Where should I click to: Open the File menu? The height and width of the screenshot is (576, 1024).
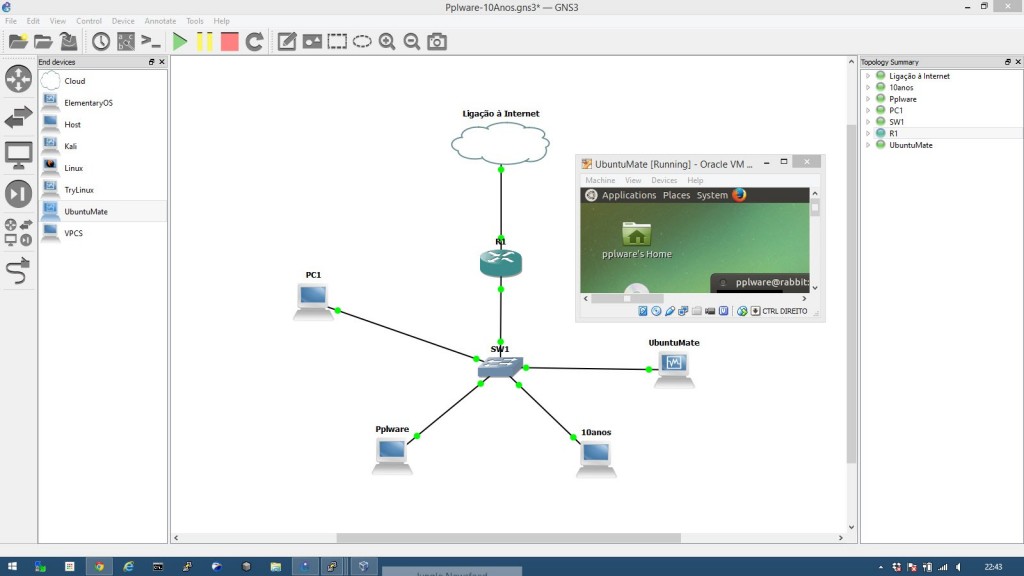pyautogui.click(x=11, y=21)
